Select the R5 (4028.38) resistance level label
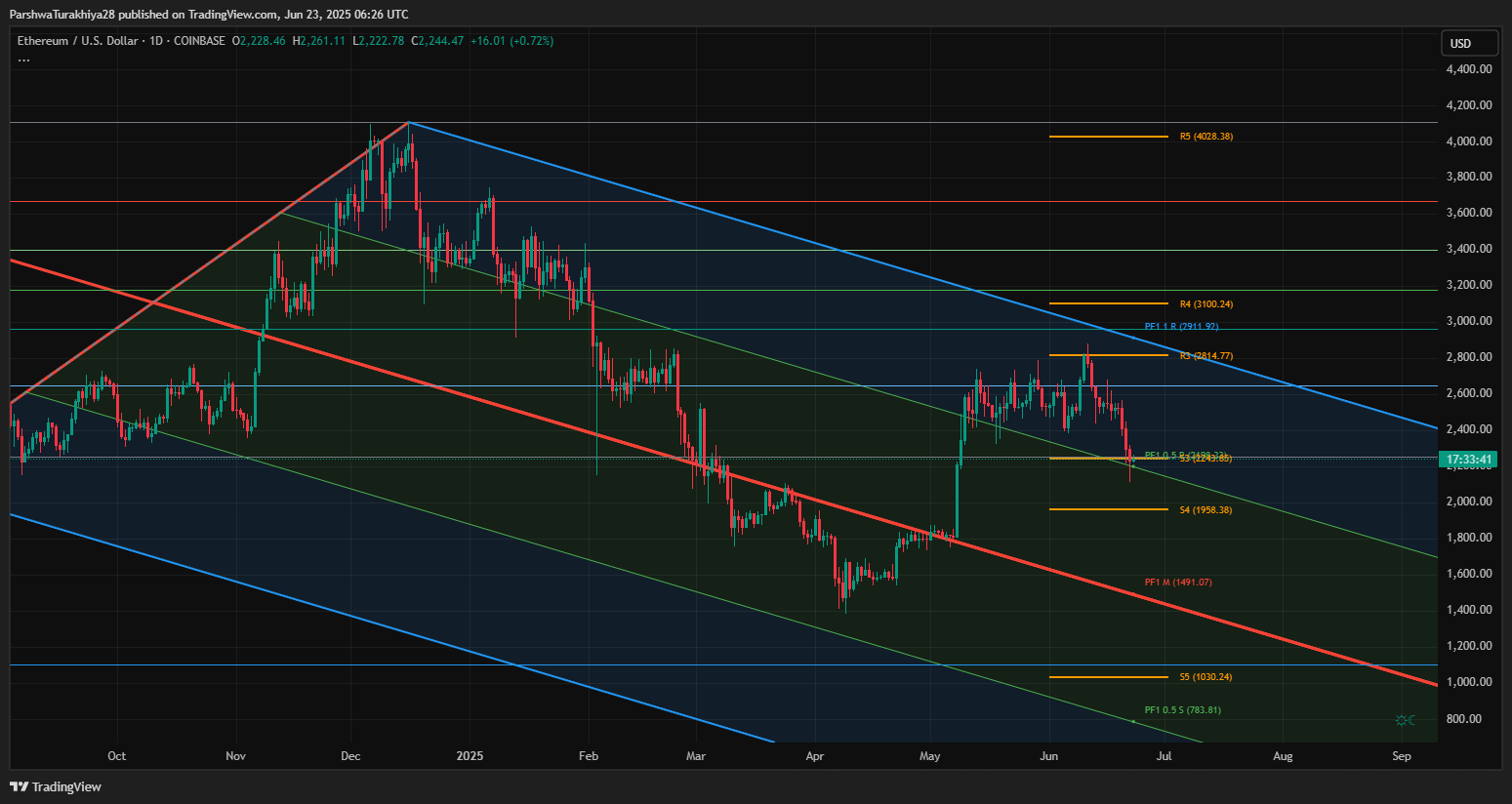 click(1206, 137)
